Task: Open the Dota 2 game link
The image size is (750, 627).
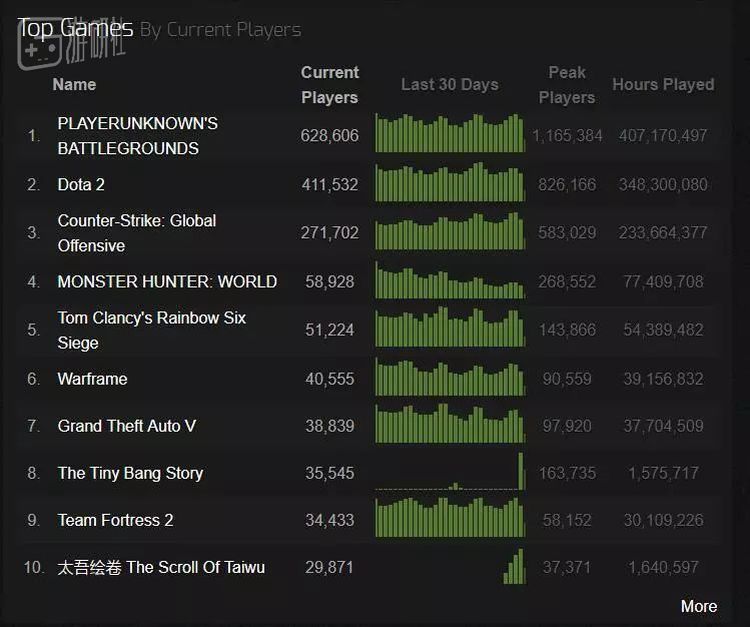Action: coord(81,184)
